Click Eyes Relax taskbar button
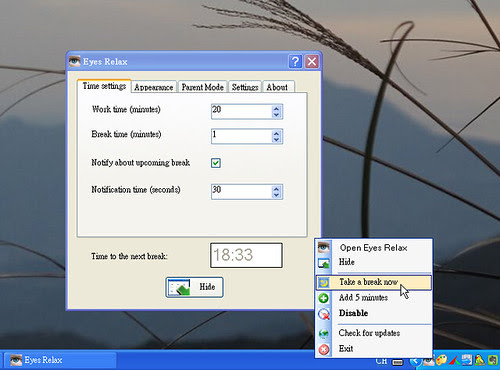Viewport: 500px width, 370px height. pos(60,360)
